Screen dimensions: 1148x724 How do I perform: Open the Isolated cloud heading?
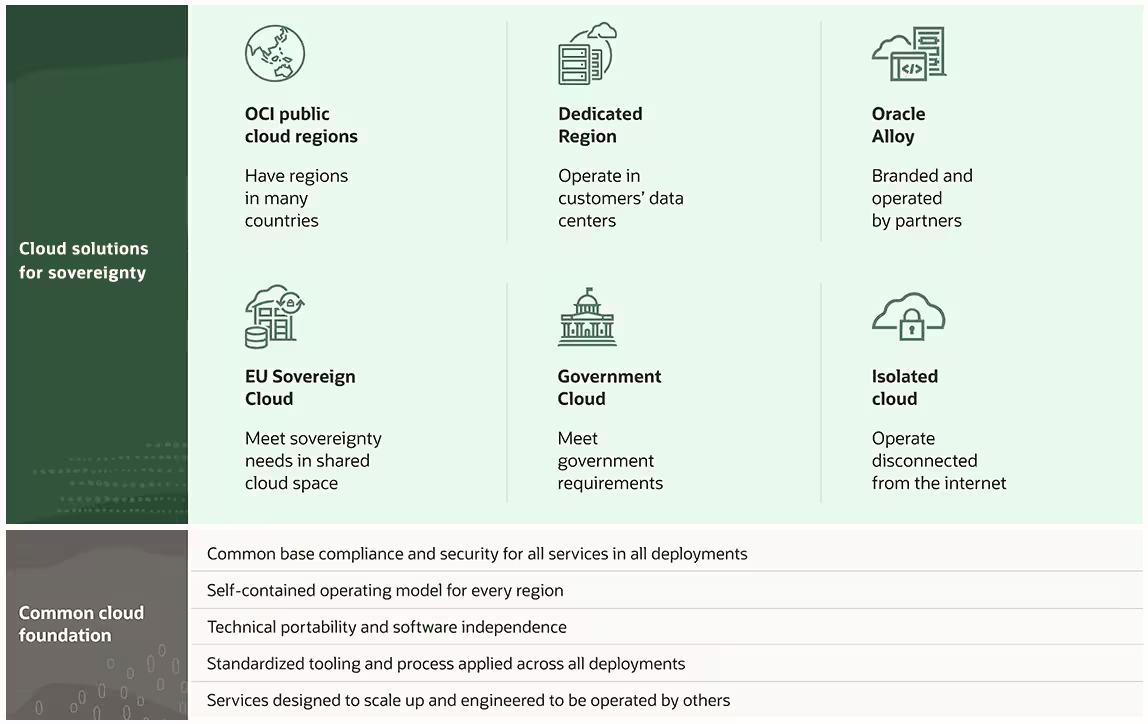904,387
